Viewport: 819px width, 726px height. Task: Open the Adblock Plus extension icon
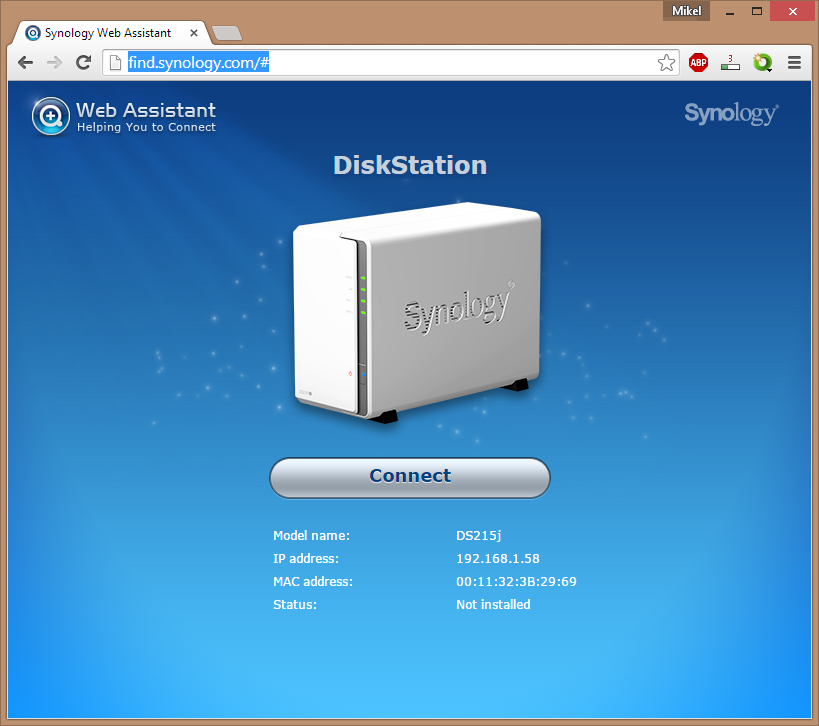click(698, 63)
